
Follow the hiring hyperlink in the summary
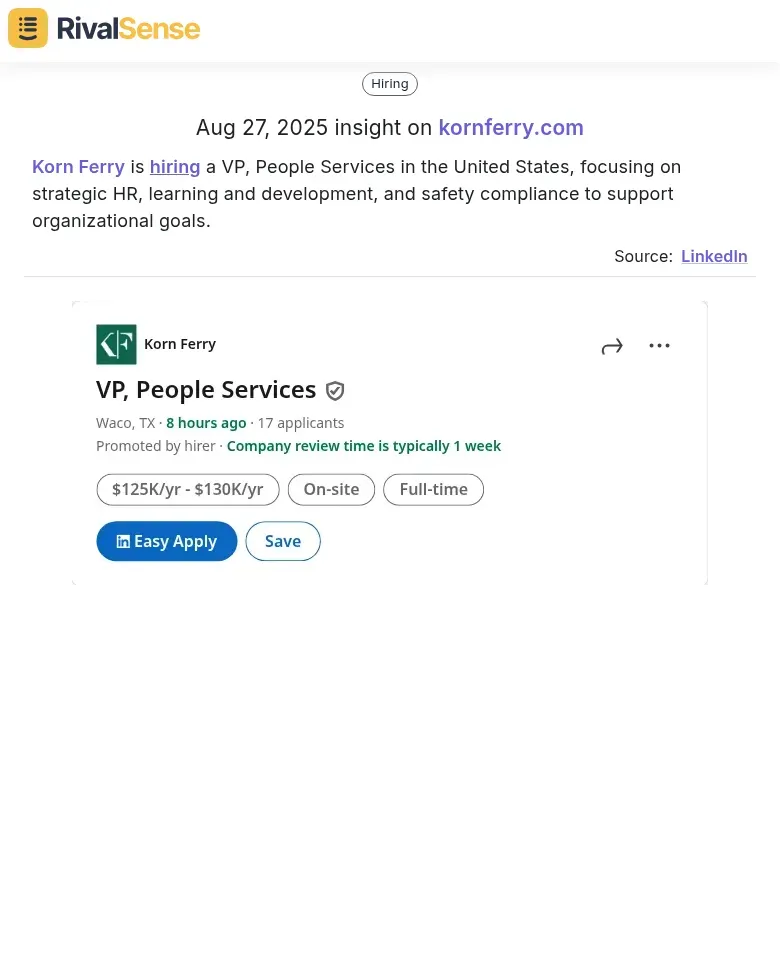point(175,166)
